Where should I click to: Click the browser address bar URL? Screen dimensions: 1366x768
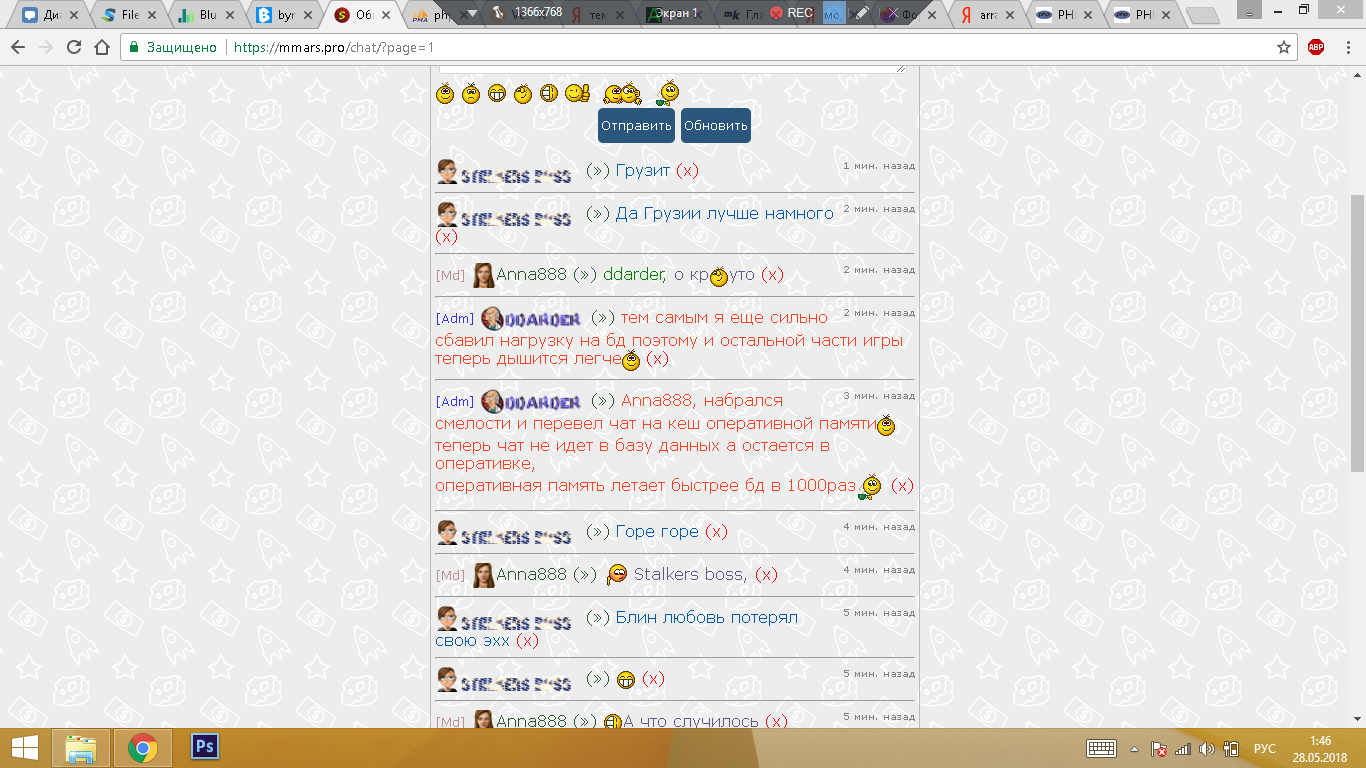pos(334,47)
